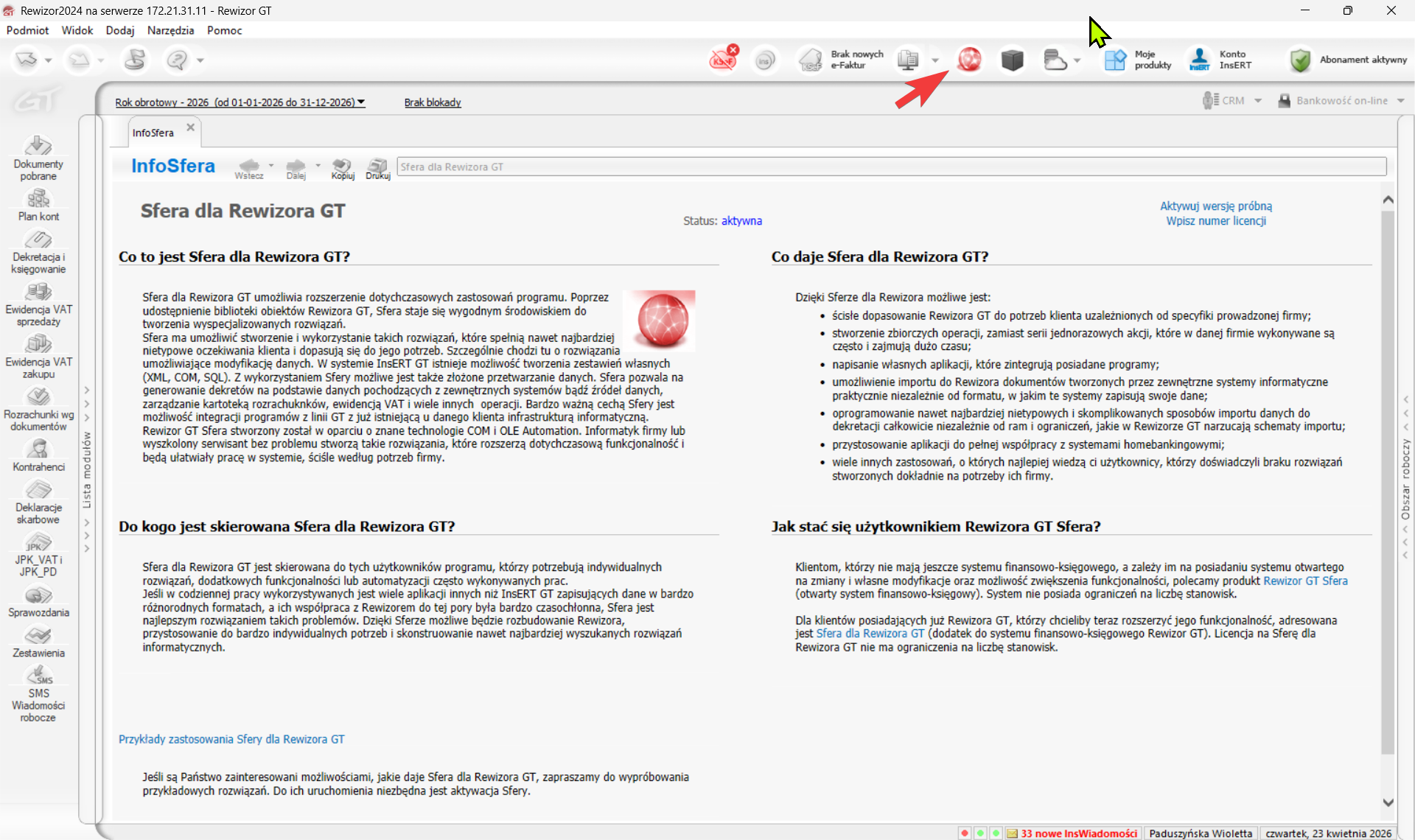Image resolution: width=1415 pixels, height=840 pixels.
Task: Click Paduszyńska Wioletta in status bar
Action: (1201, 833)
